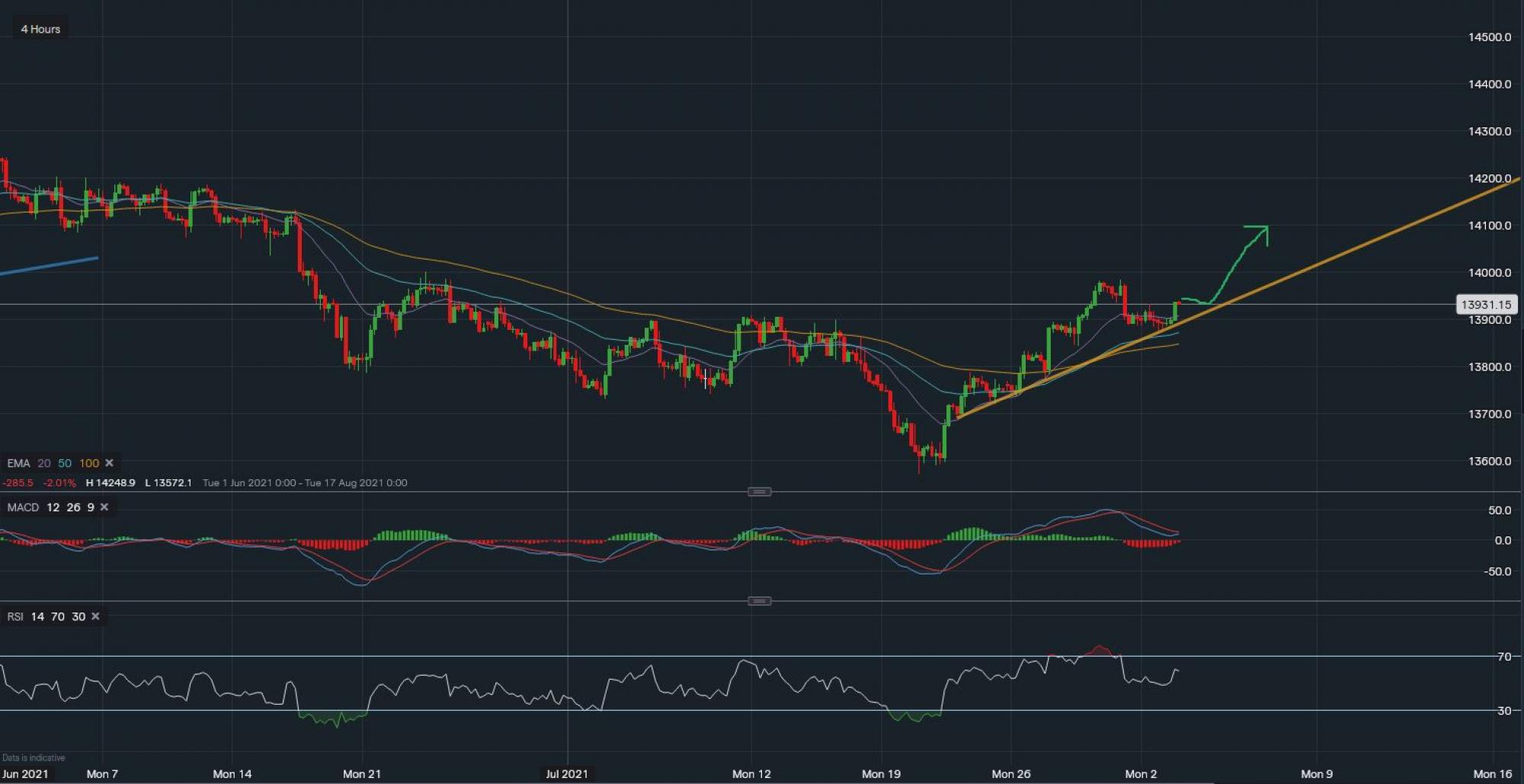Viewport: 1524px width, 784px height.
Task: Click the 14000.0 price axis label
Action: click(1489, 273)
